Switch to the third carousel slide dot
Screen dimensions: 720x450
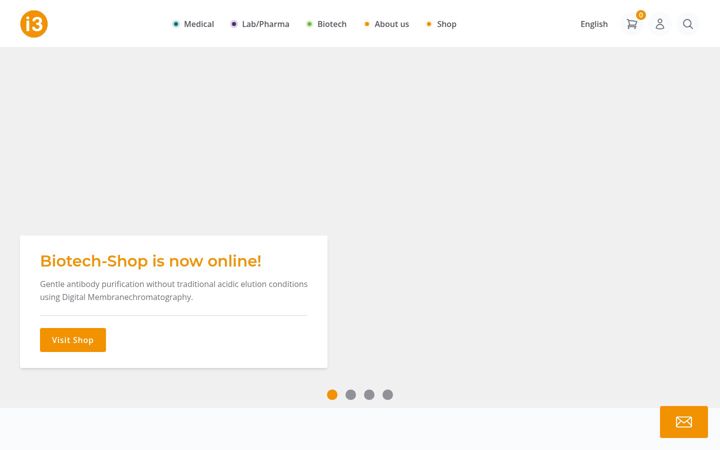(369, 394)
